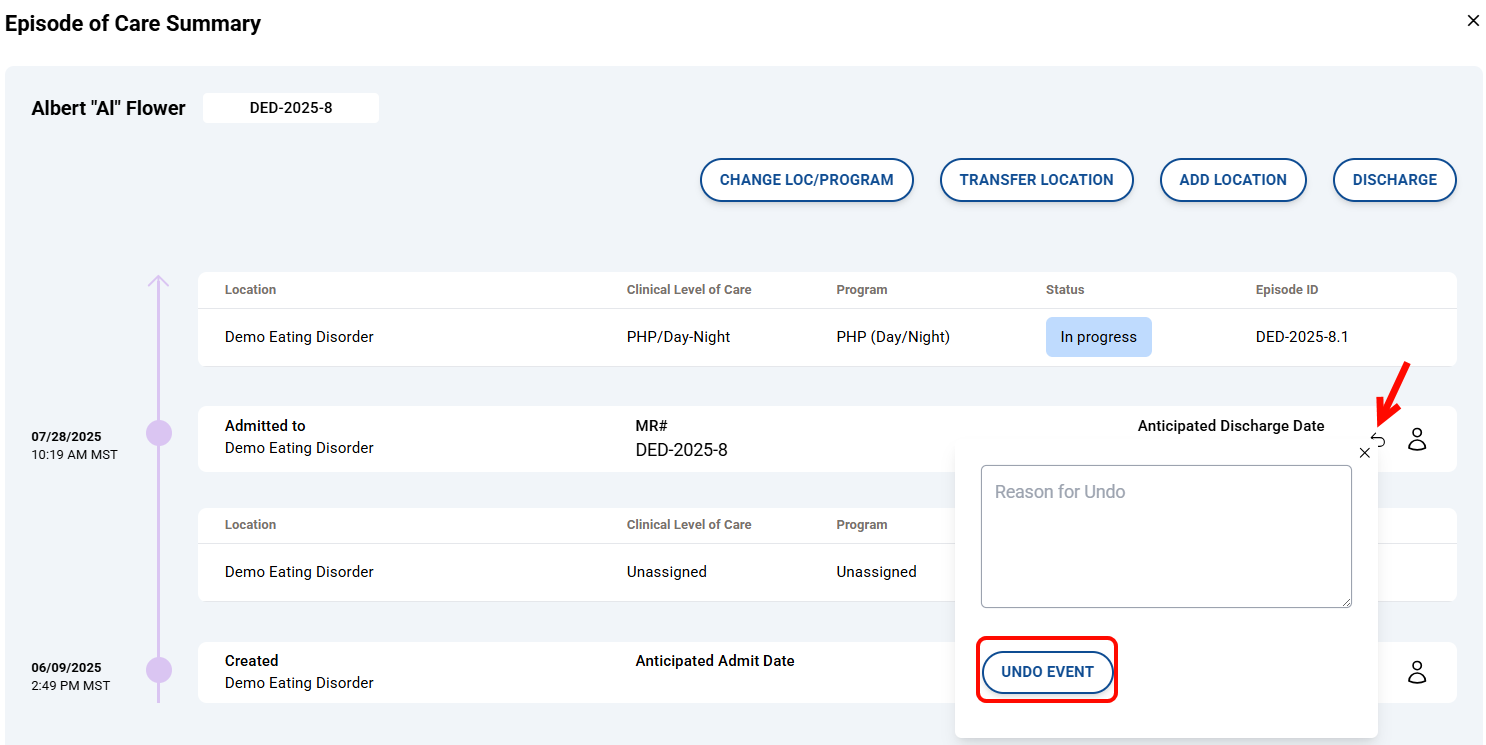This screenshot has width=1486, height=745.
Task: Click the In progress status badge
Action: [1098, 337]
